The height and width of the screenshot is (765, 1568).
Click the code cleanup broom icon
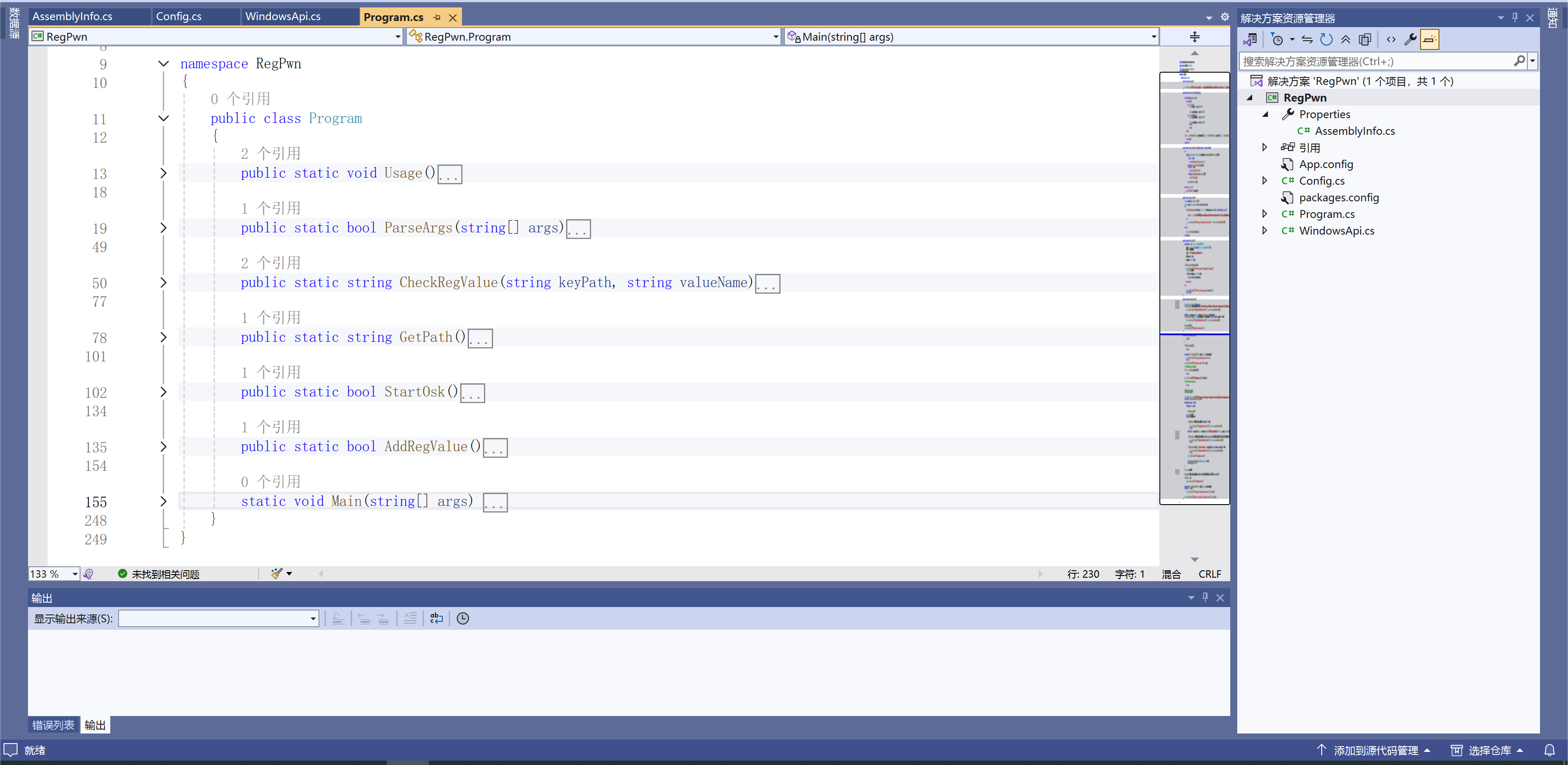pyautogui.click(x=277, y=573)
